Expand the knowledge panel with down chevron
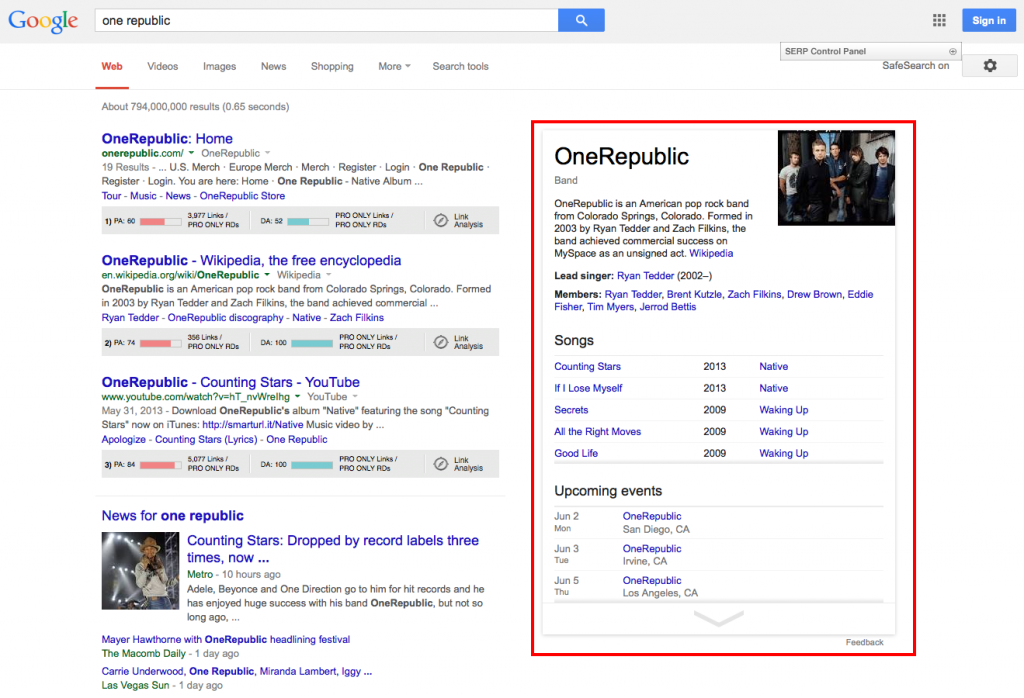Image resolution: width=1024 pixels, height=698 pixels. pos(718,618)
